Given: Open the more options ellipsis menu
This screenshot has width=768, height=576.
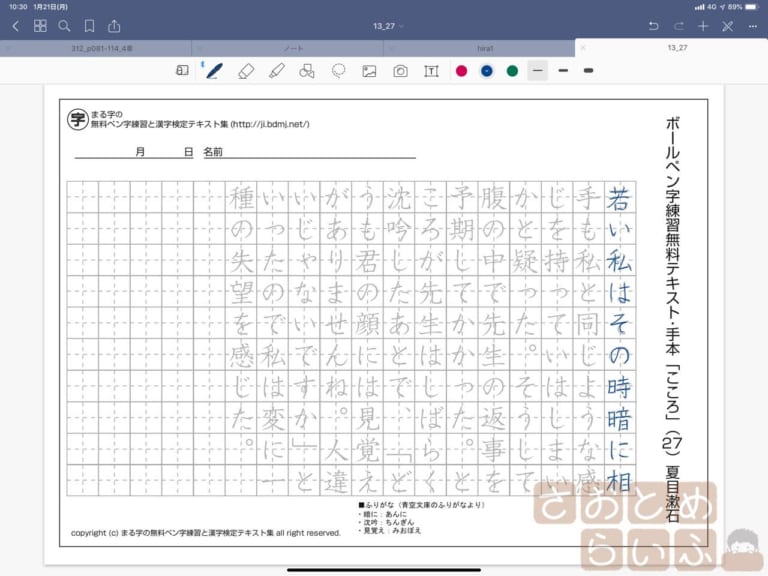Looking at the screenshot, I should point(753,26).
